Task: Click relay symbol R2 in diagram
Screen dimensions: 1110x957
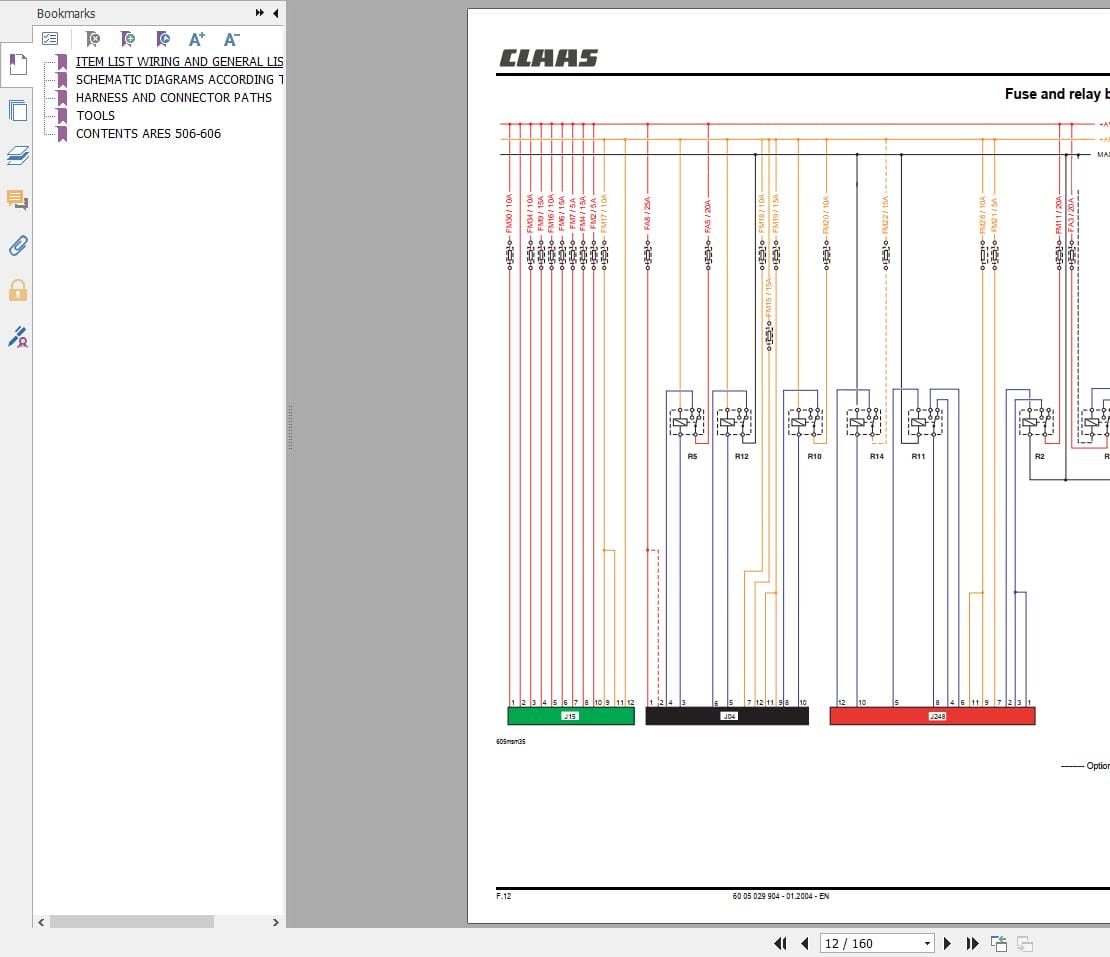Action: pos(1036,422)
